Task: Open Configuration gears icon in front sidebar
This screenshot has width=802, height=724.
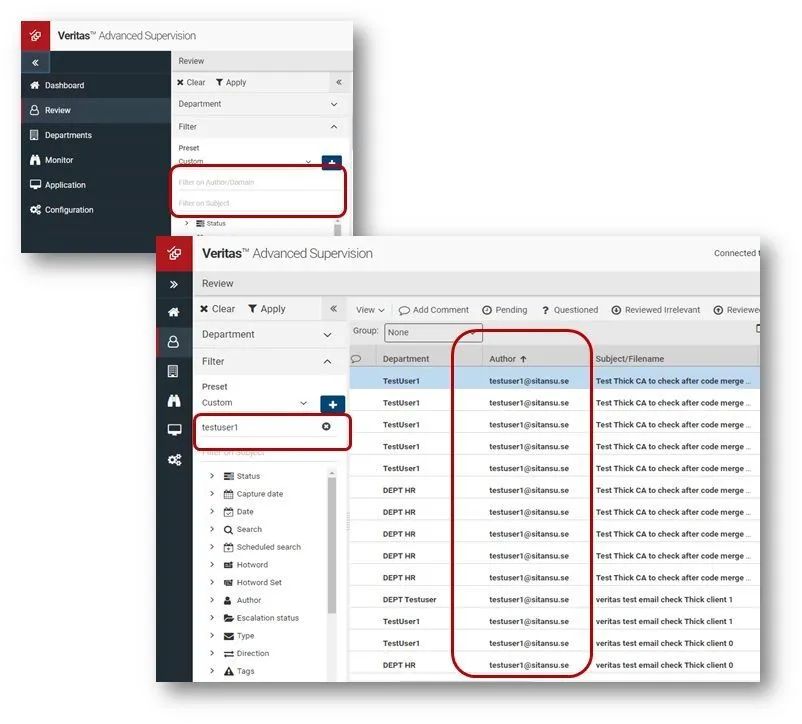Action: [174, 460]
